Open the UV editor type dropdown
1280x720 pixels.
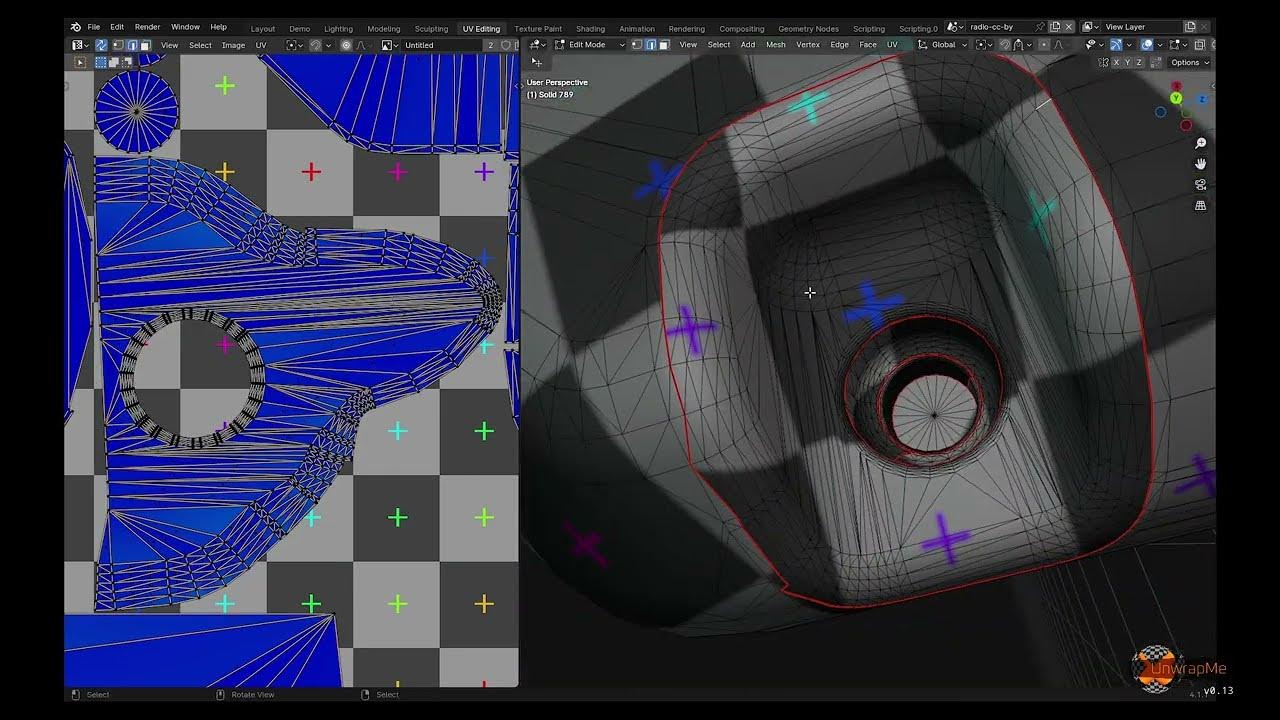[80, 45]
